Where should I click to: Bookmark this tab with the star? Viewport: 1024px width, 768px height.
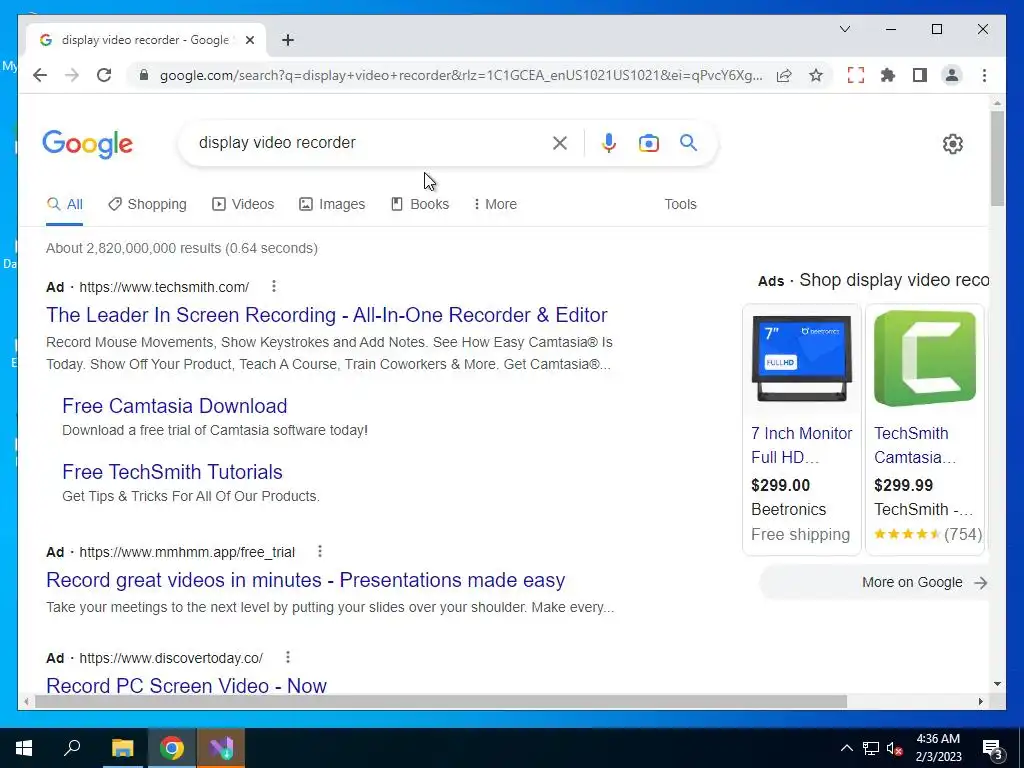click(x=816, y=75)
